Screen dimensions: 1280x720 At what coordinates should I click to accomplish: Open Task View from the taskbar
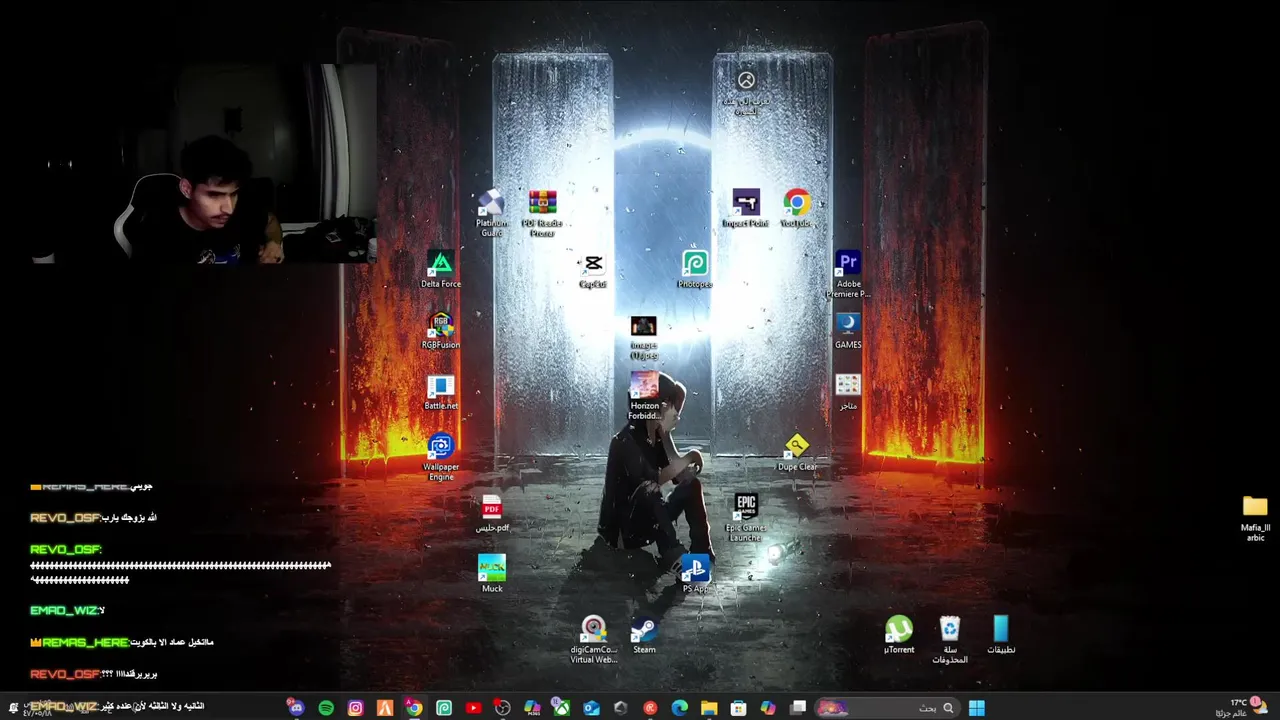point(798,708)
